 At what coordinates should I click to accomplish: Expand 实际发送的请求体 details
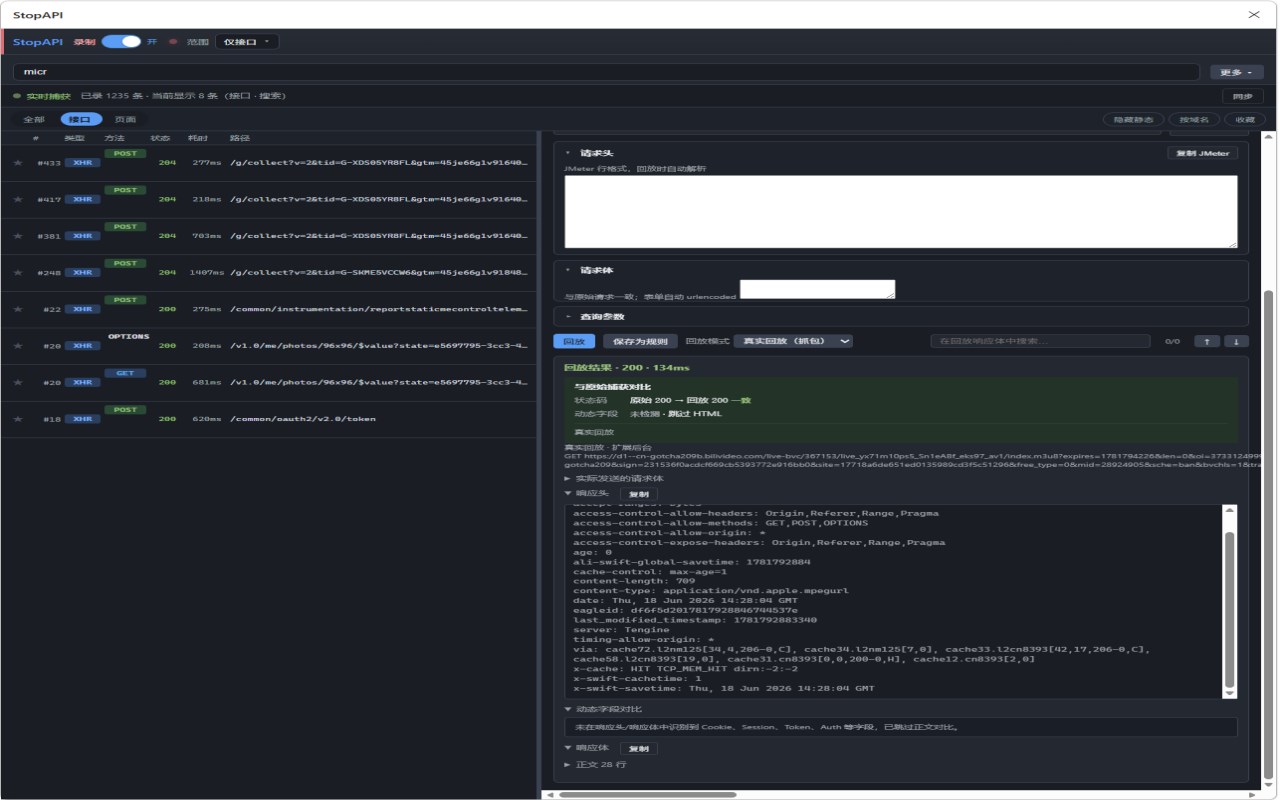click(x=614, y=478)
